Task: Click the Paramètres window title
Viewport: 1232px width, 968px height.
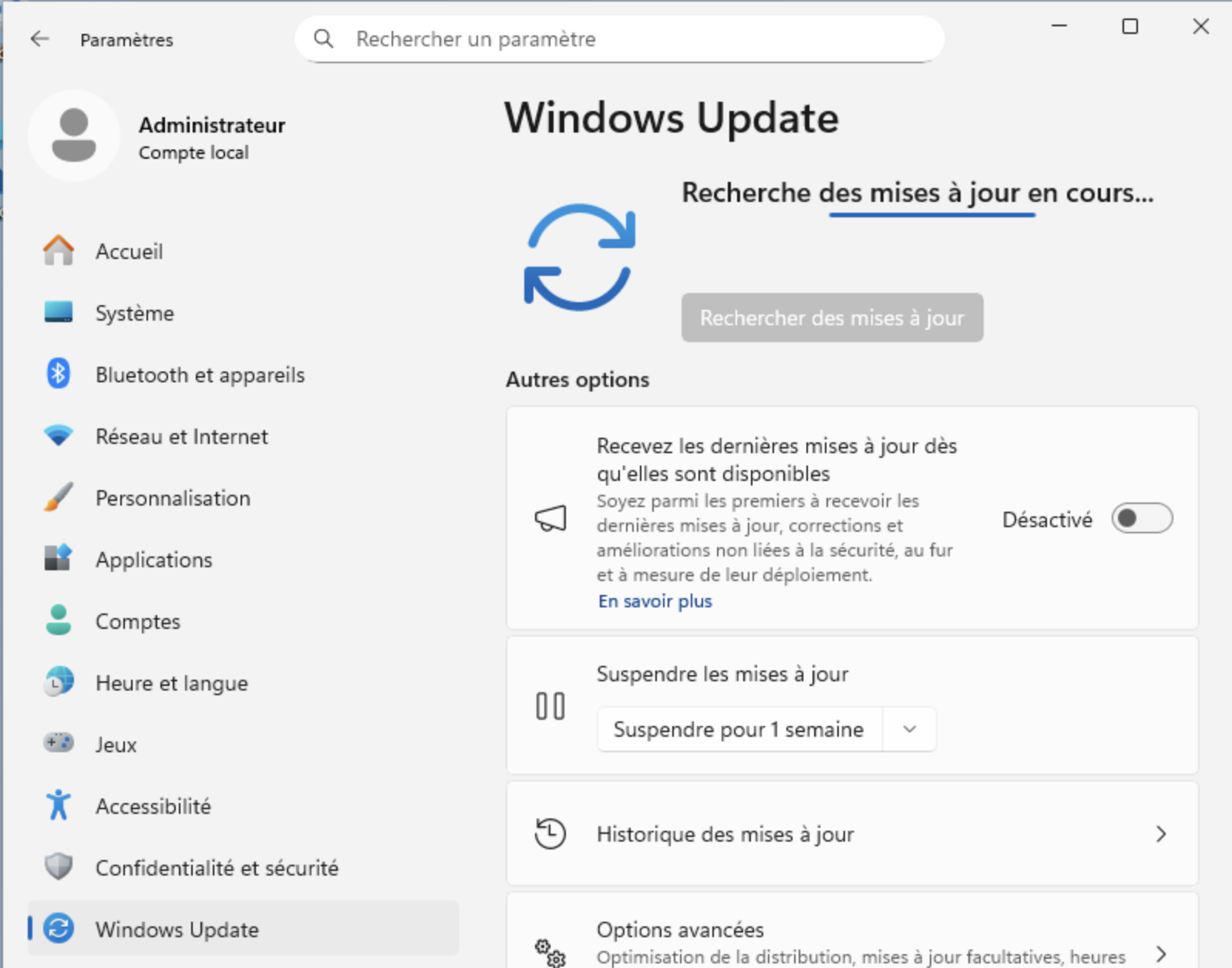Action: click(126, 40)
